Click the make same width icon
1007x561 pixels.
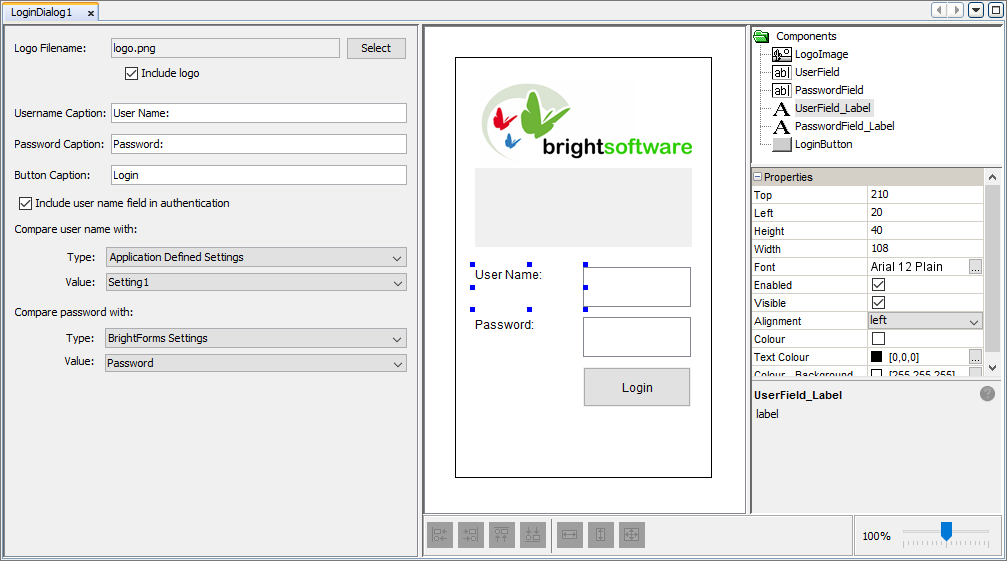(x=569, y=535)
